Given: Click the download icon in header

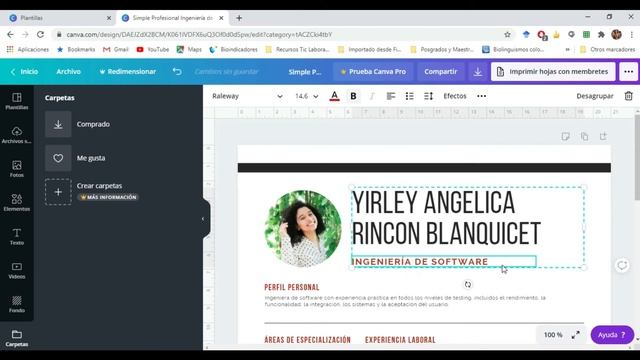Looking at the screenshot, I should click(x=478, y=71).
